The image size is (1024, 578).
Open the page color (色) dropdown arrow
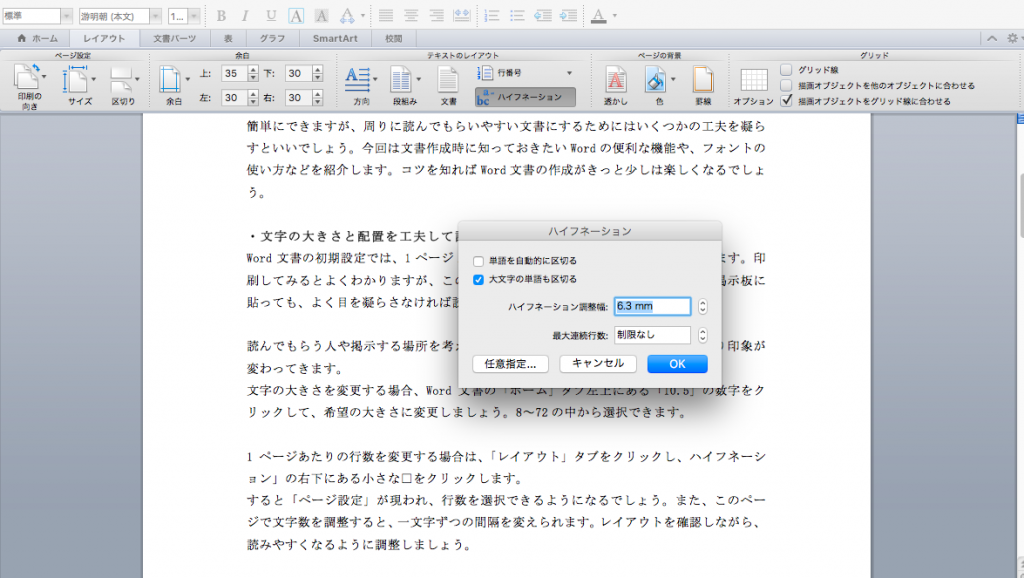(673, 80)
